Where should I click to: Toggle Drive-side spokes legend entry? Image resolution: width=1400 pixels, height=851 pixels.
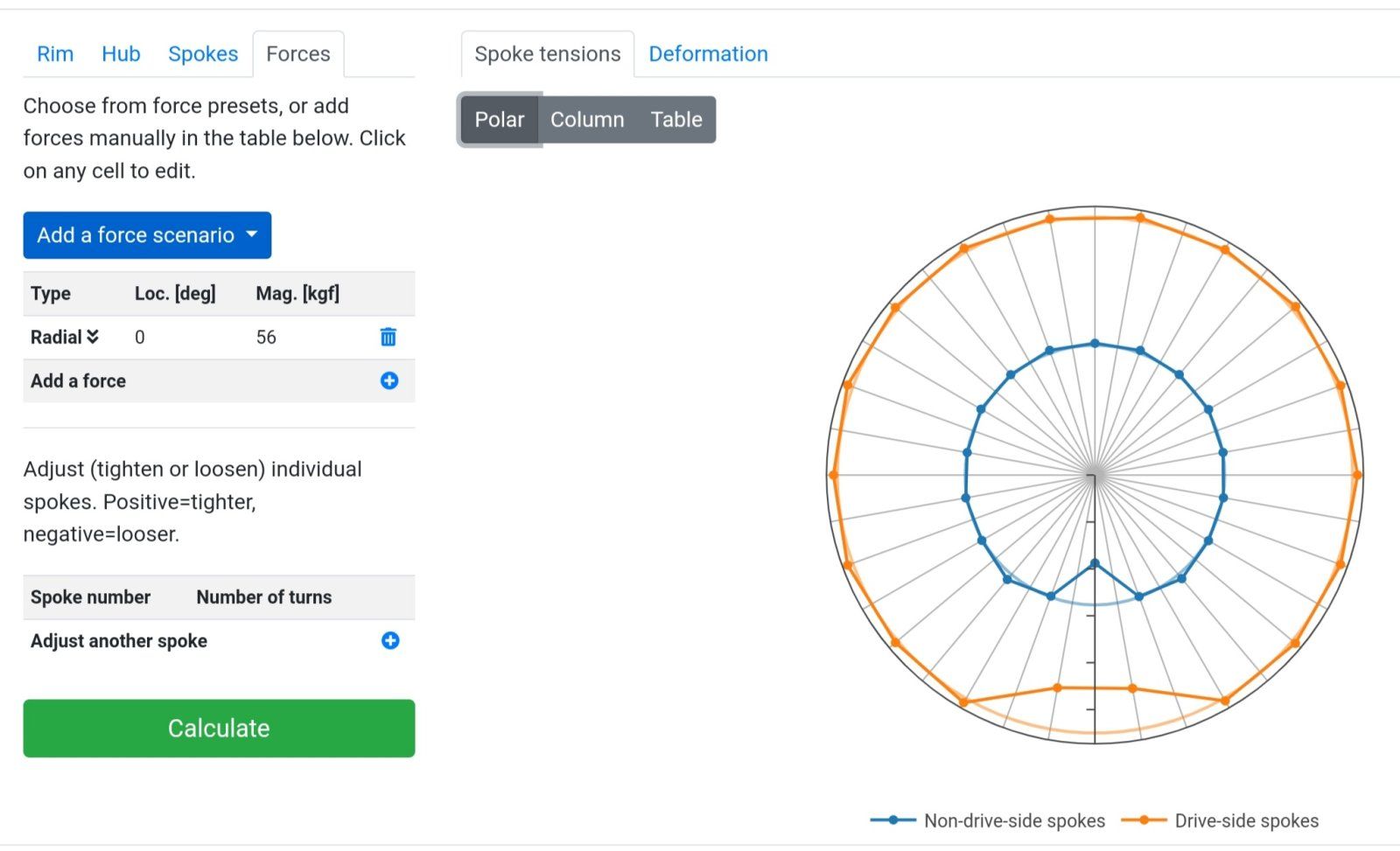tap(1220, 820)
